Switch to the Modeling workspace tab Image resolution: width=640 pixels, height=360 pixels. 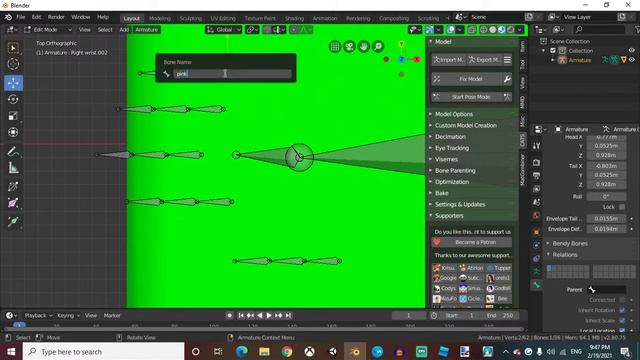(x=160, y=18)
